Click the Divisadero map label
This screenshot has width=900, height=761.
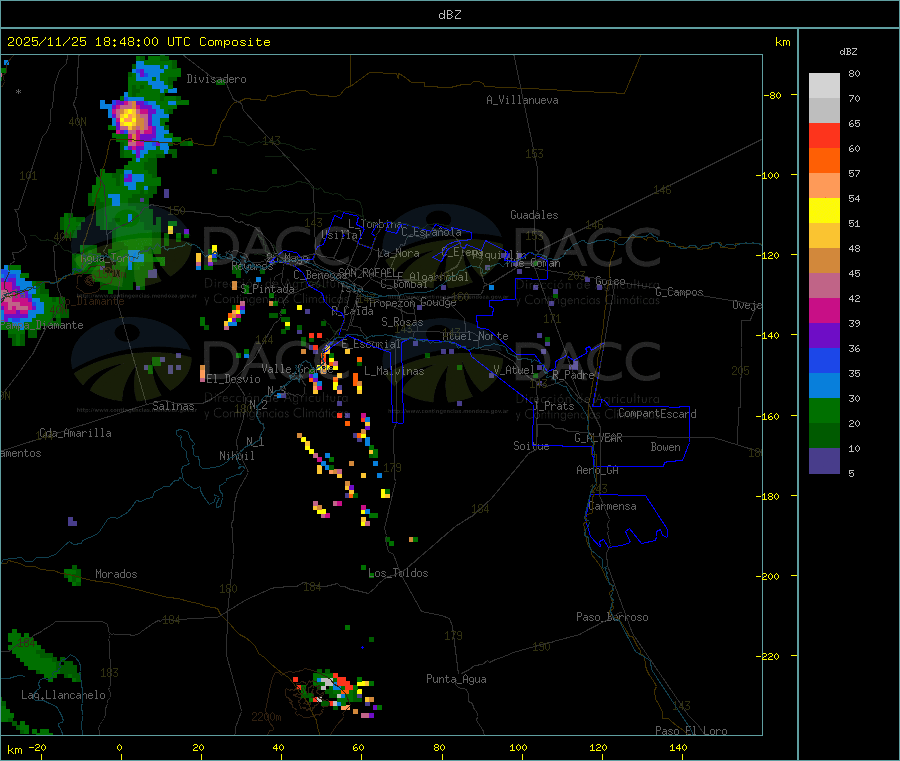click(x=216, y=79)
